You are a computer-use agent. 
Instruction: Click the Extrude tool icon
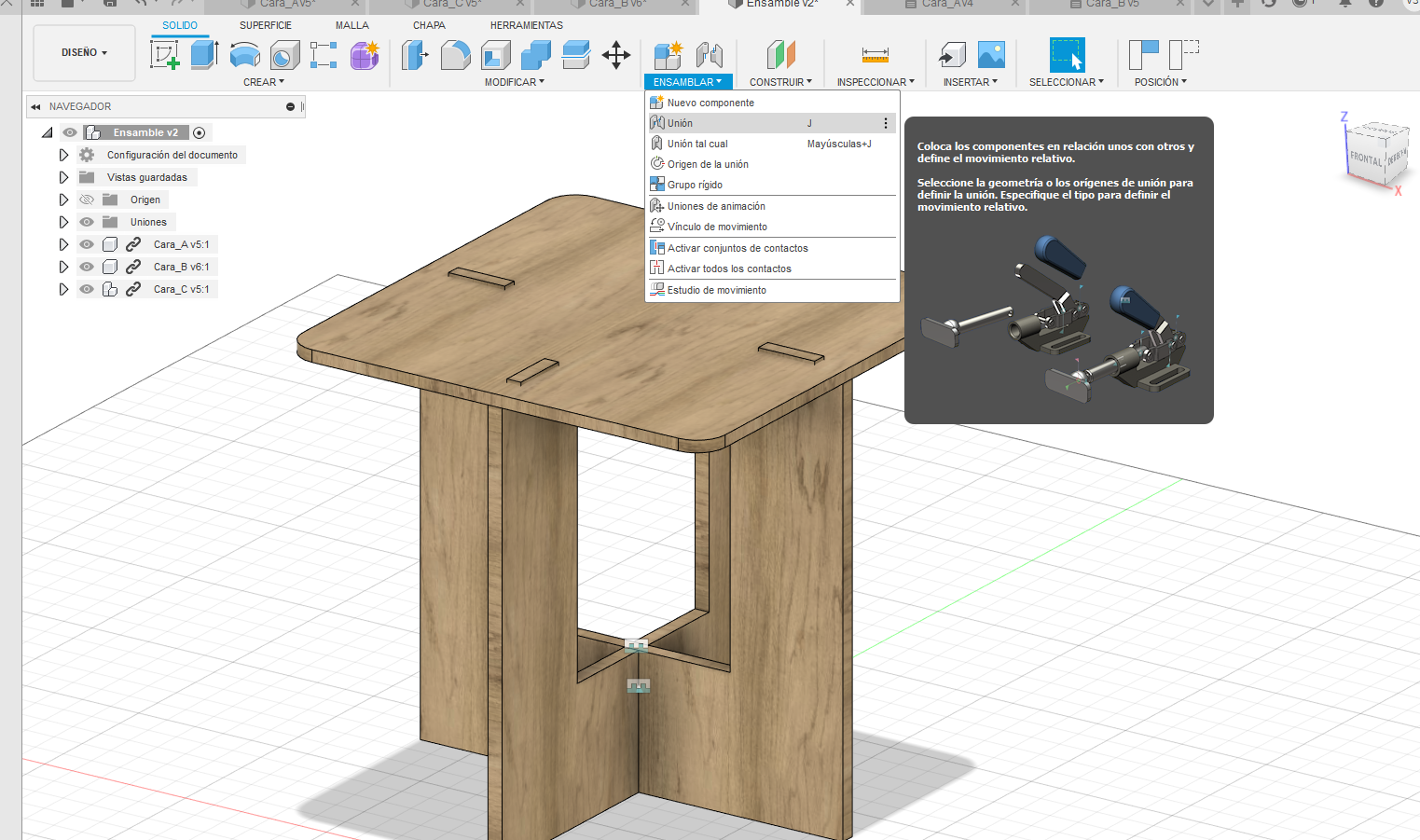(204, 55)
